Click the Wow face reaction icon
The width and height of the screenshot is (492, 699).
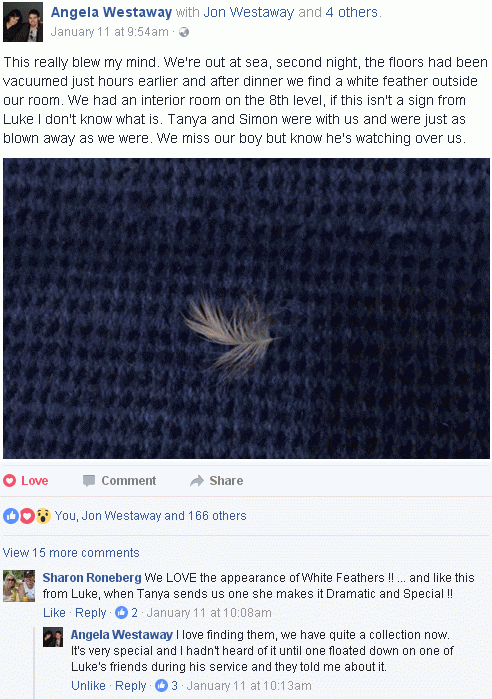[43, 516]
